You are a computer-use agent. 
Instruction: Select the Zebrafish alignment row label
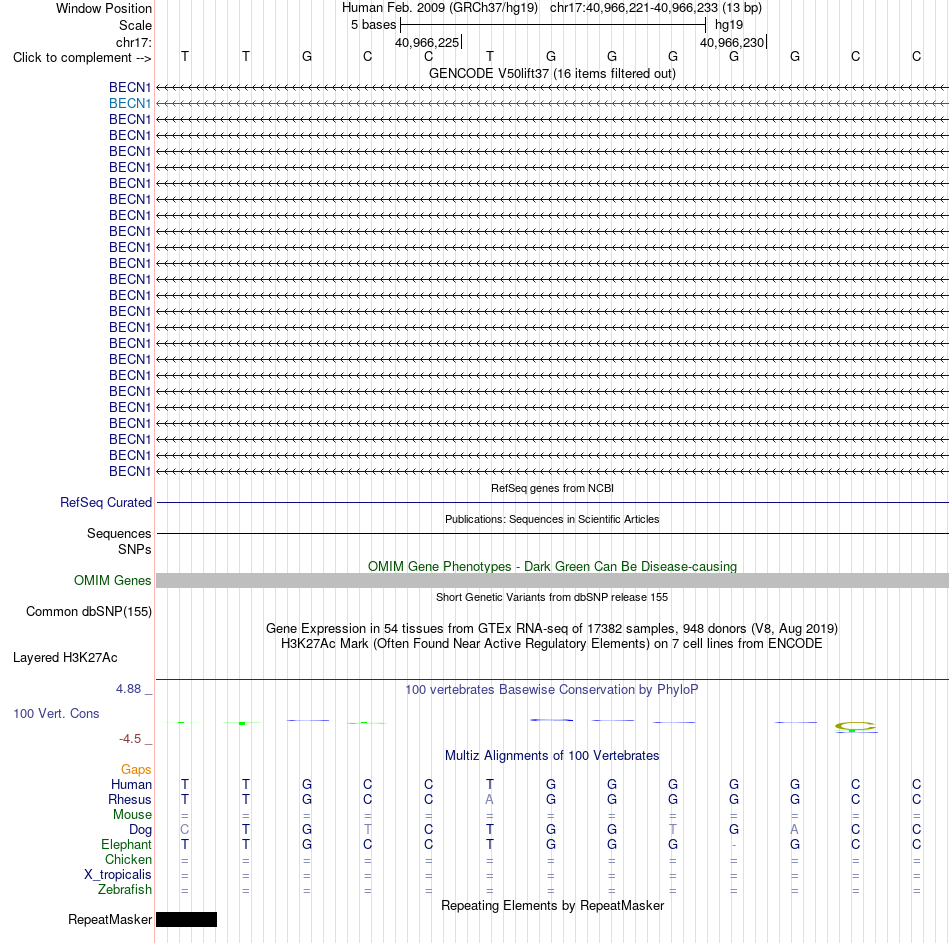click(x=125, y=890)
